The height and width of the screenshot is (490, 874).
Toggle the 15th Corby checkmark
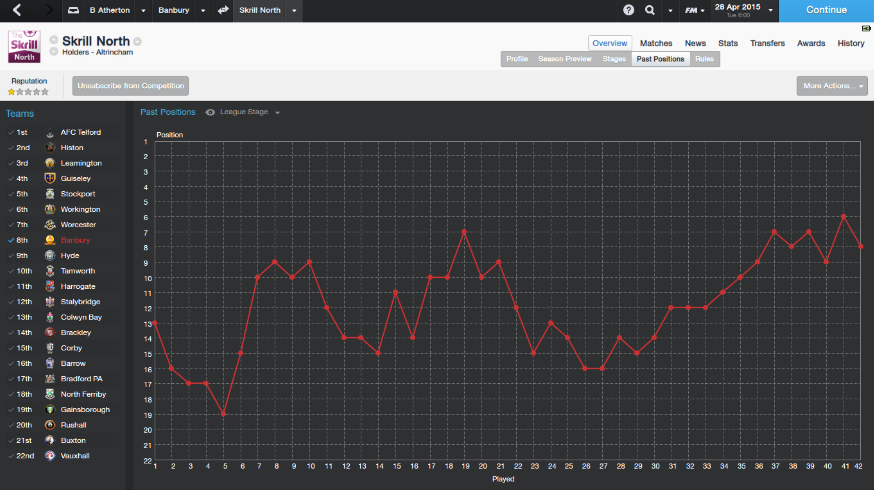[11, 348]
